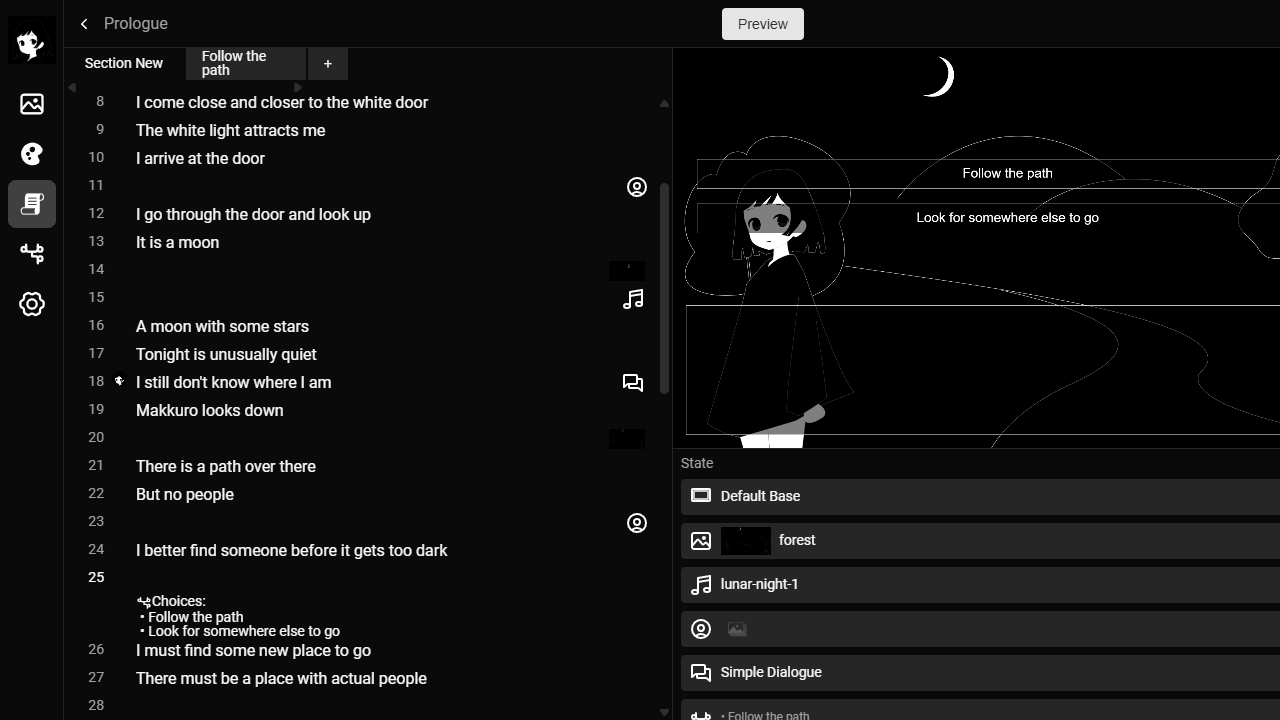1280x720 pixels.
Task: Click the right tab-scroll arrow
Action: tap(297, 87)
